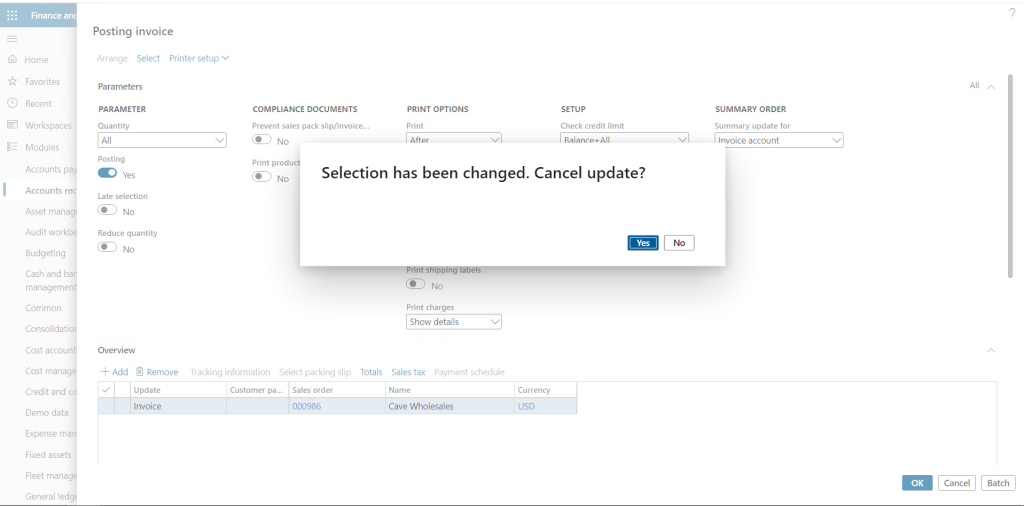Click the OK button
Viewport: 1024px width, 506px height.
(918, 482)
